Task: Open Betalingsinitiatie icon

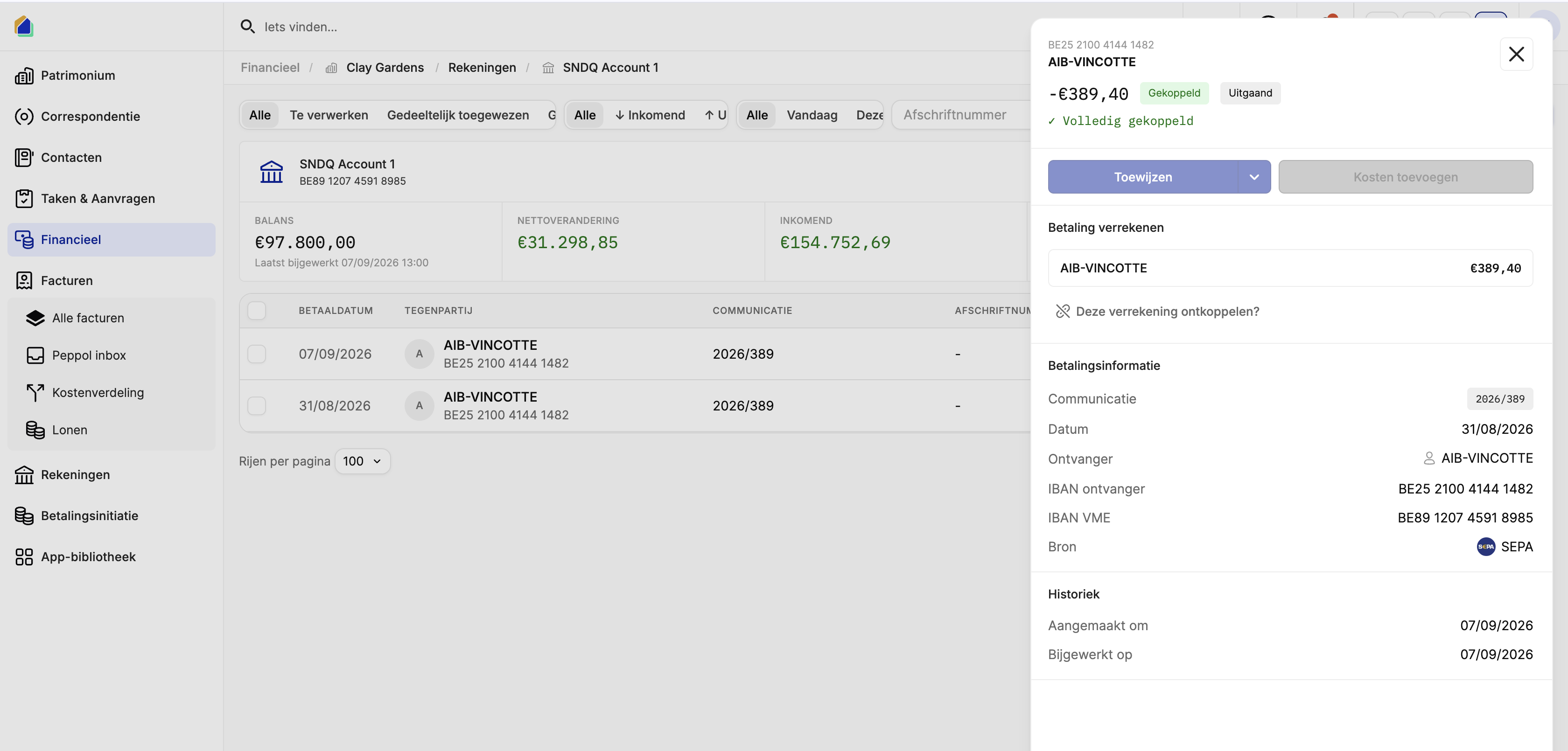Action: [x=24, y=515]
